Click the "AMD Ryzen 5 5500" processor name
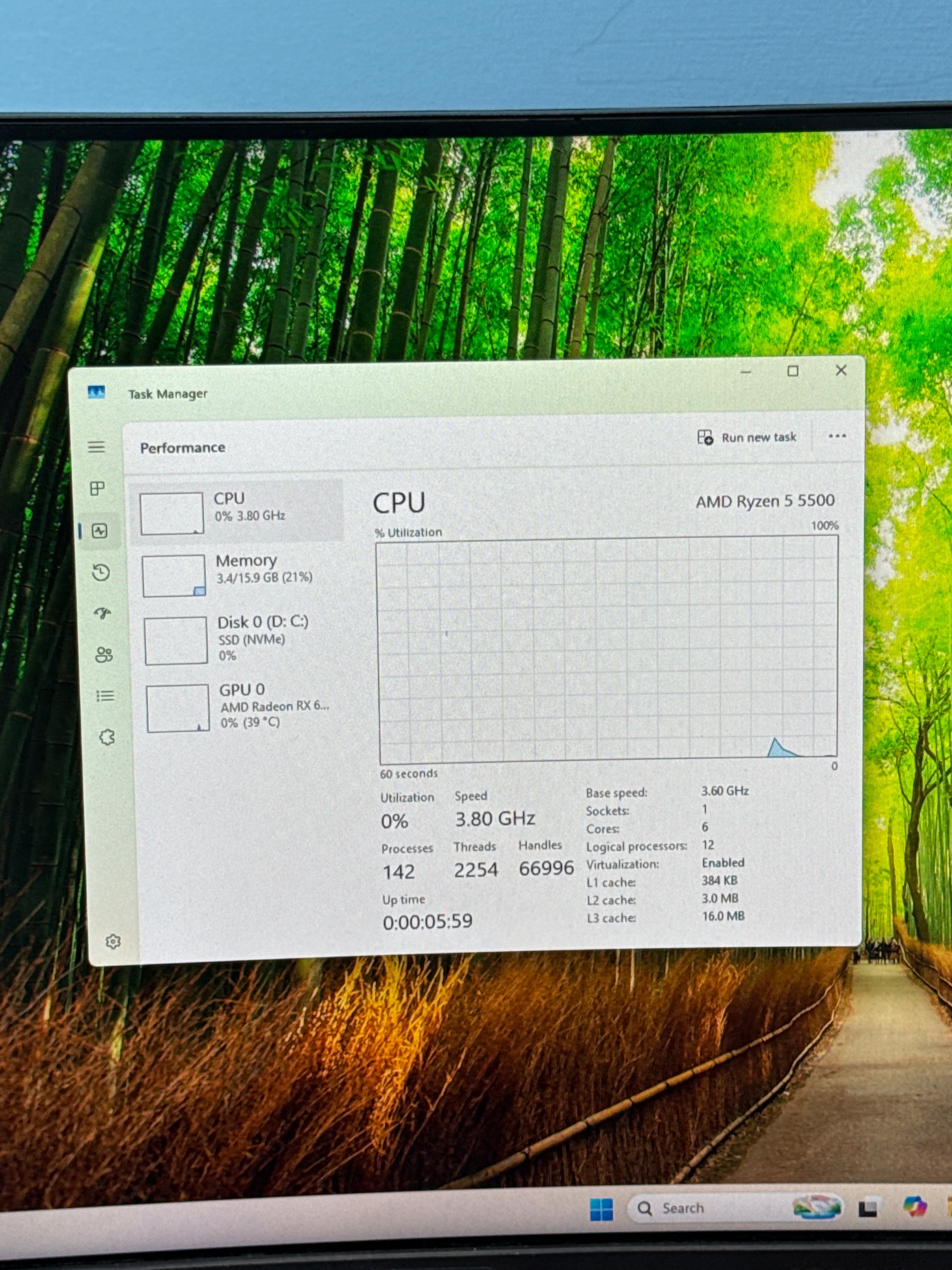This screenshot has height=1270, width=952. point(765,501)
